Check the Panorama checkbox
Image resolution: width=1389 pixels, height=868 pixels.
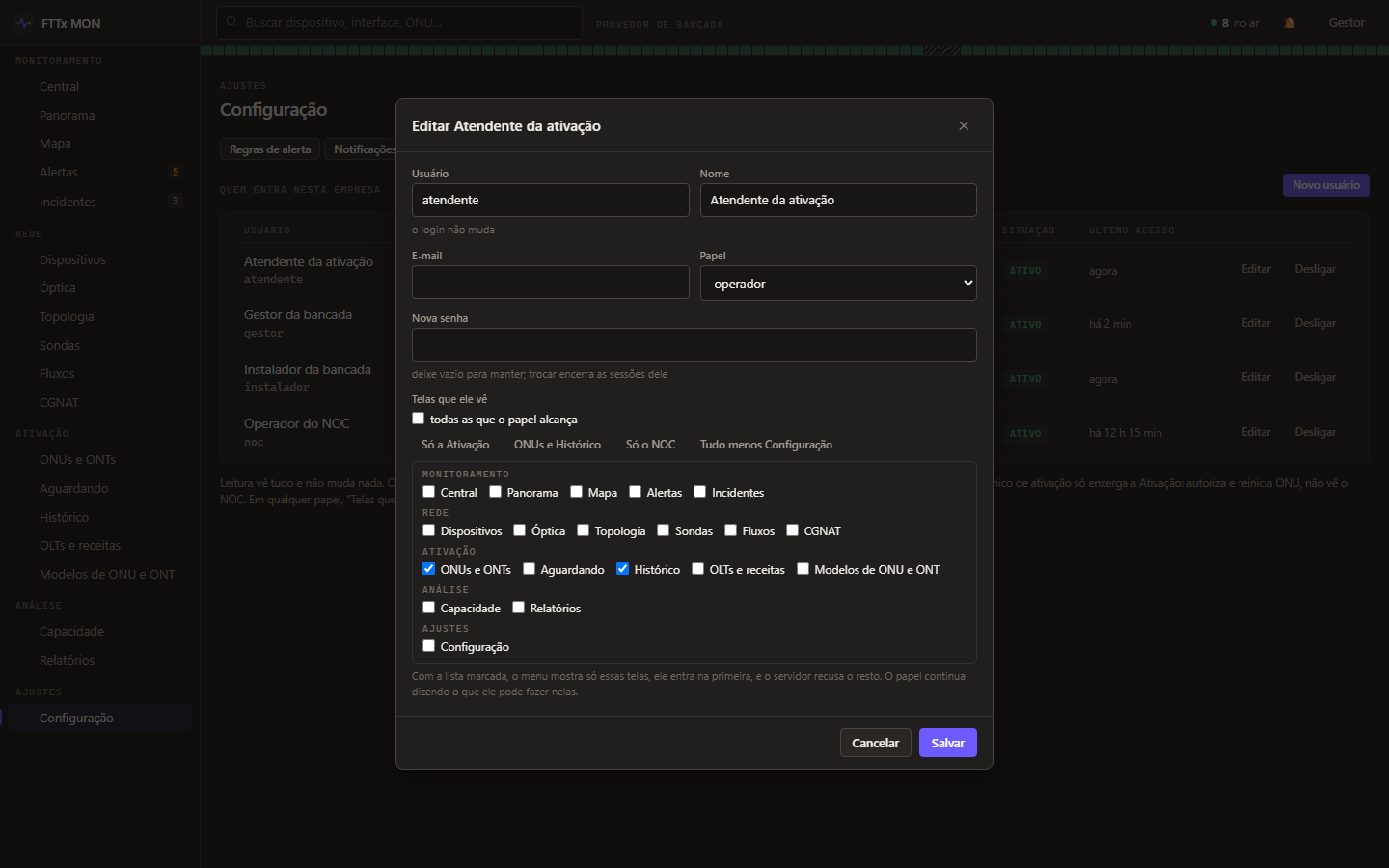click(x=495, y=492)
